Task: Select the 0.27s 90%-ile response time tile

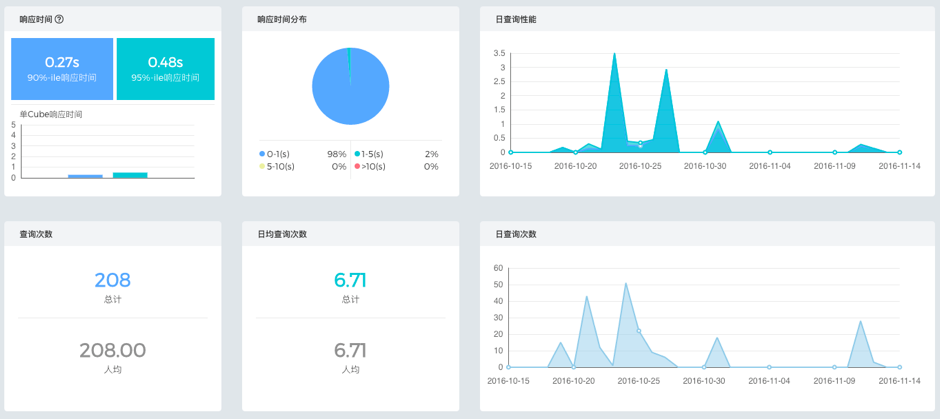Action: click(x=62, y=69)
